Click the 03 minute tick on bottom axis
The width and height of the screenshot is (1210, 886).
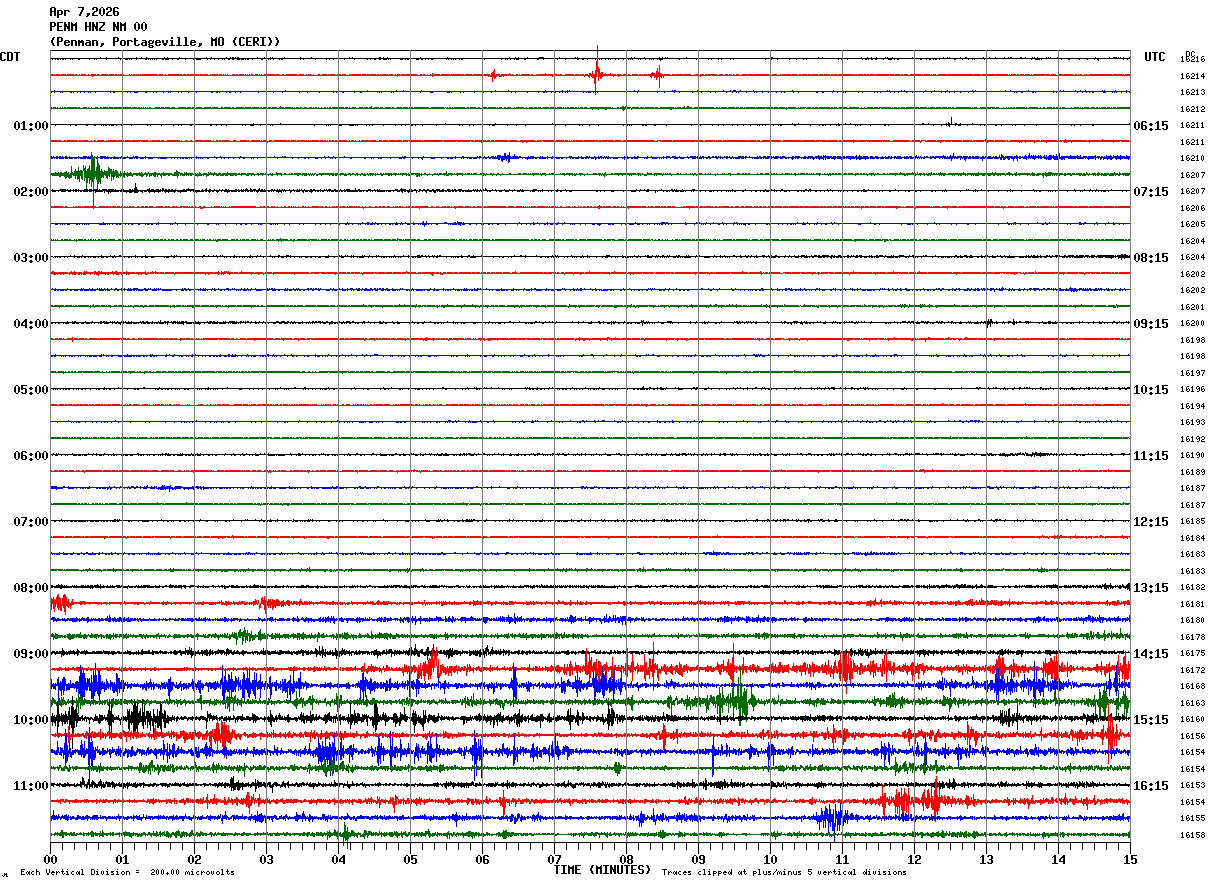266,859
